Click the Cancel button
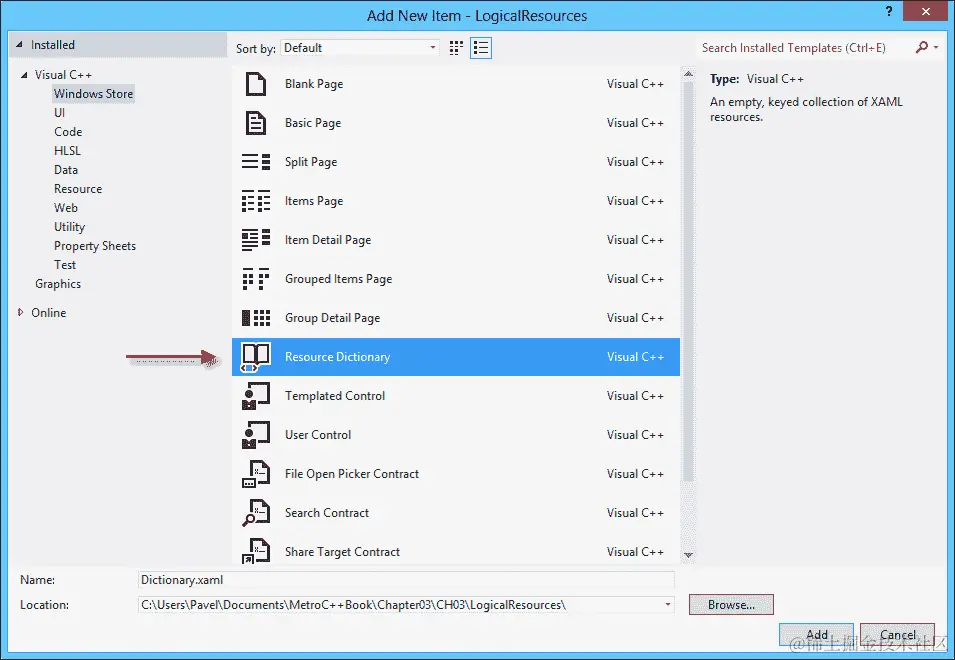This screenshot has height=660, width=955. [x=897, y=634]
